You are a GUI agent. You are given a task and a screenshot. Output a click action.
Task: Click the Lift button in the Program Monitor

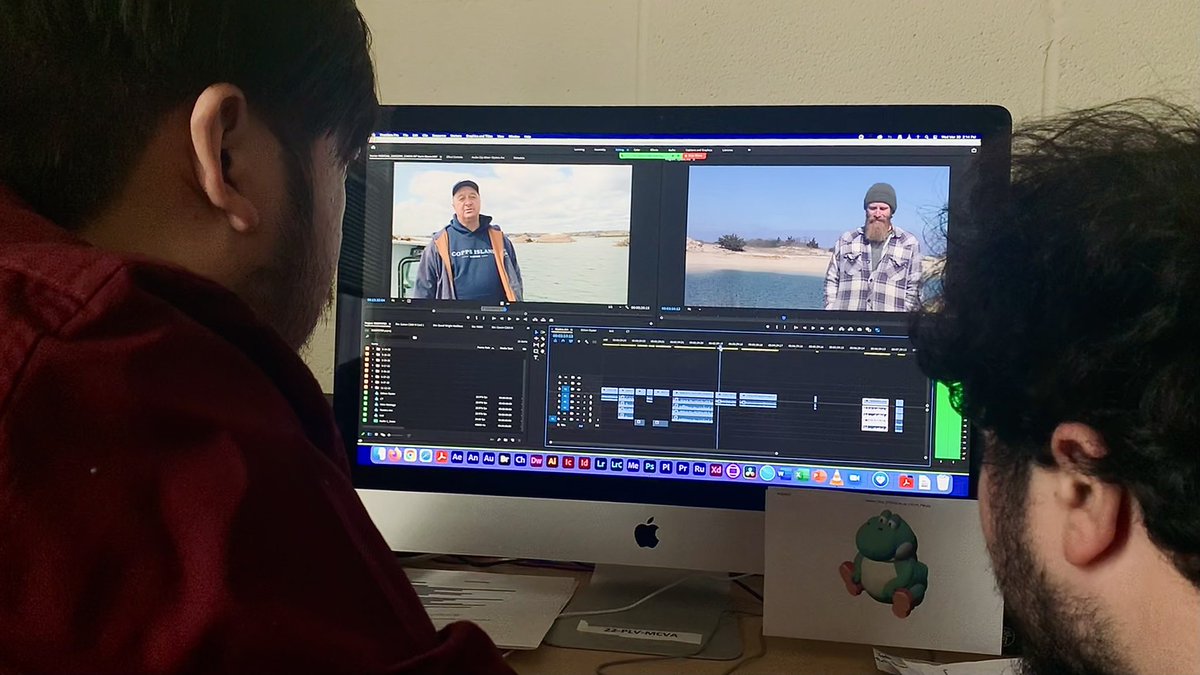(840, 326)
